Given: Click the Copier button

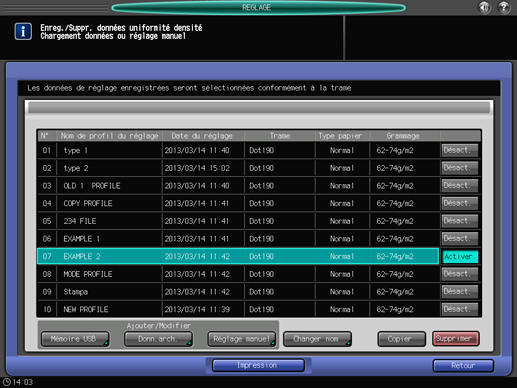Looking at the screenshot, I should click(x=401, y=339).
